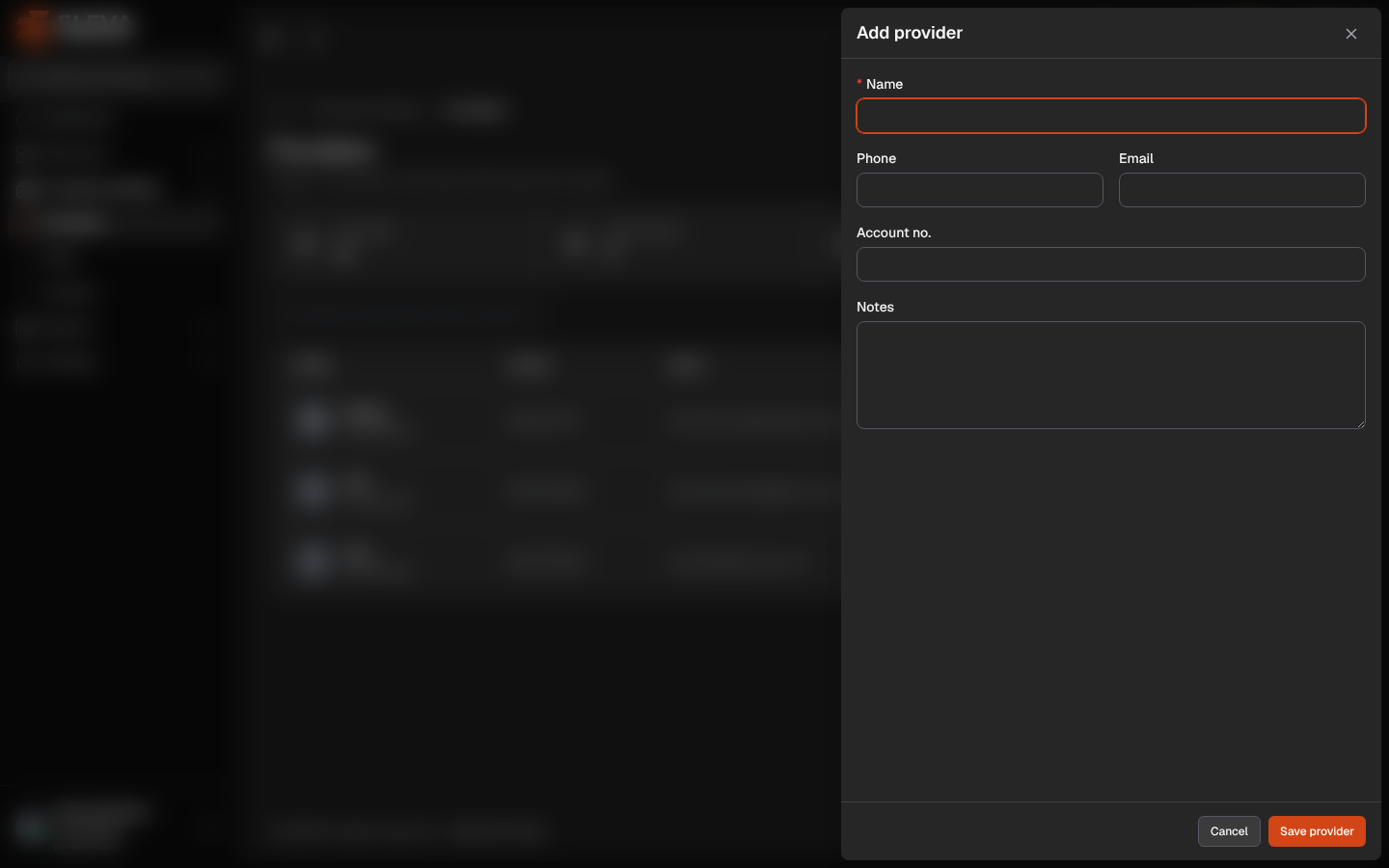This screenshot has width=1389, height=868.
Task: Close the Add provider panel
Action: click(1351, 34)
